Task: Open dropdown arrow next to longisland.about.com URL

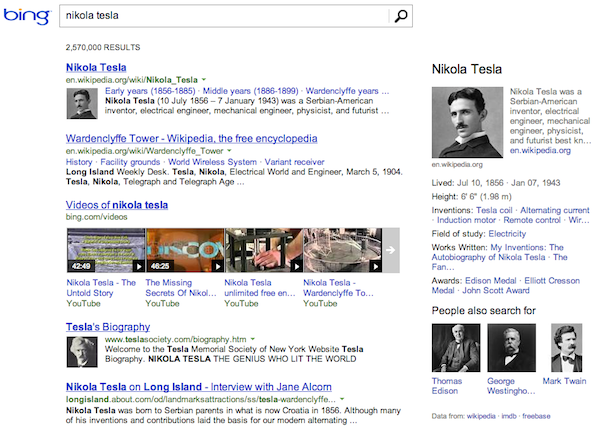Action: pos(342,399)
